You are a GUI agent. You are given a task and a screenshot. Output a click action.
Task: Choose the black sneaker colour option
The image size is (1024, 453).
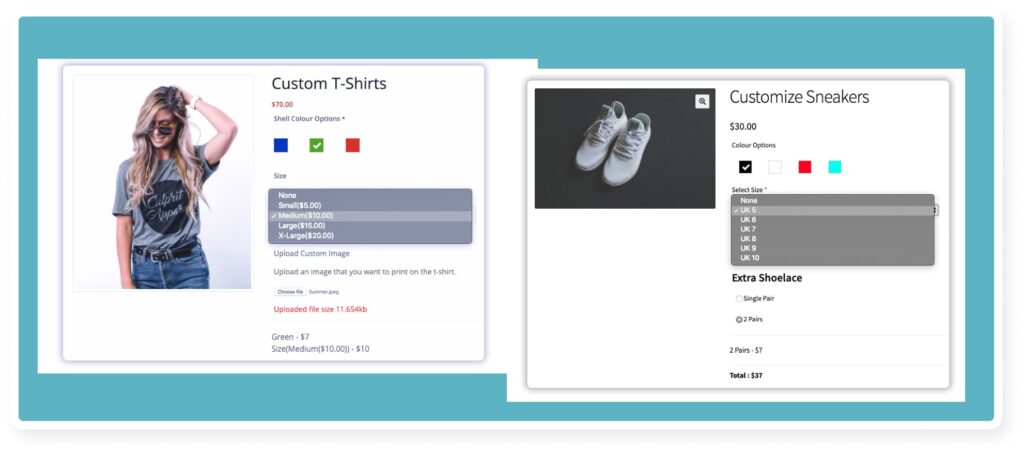(745, 167)
